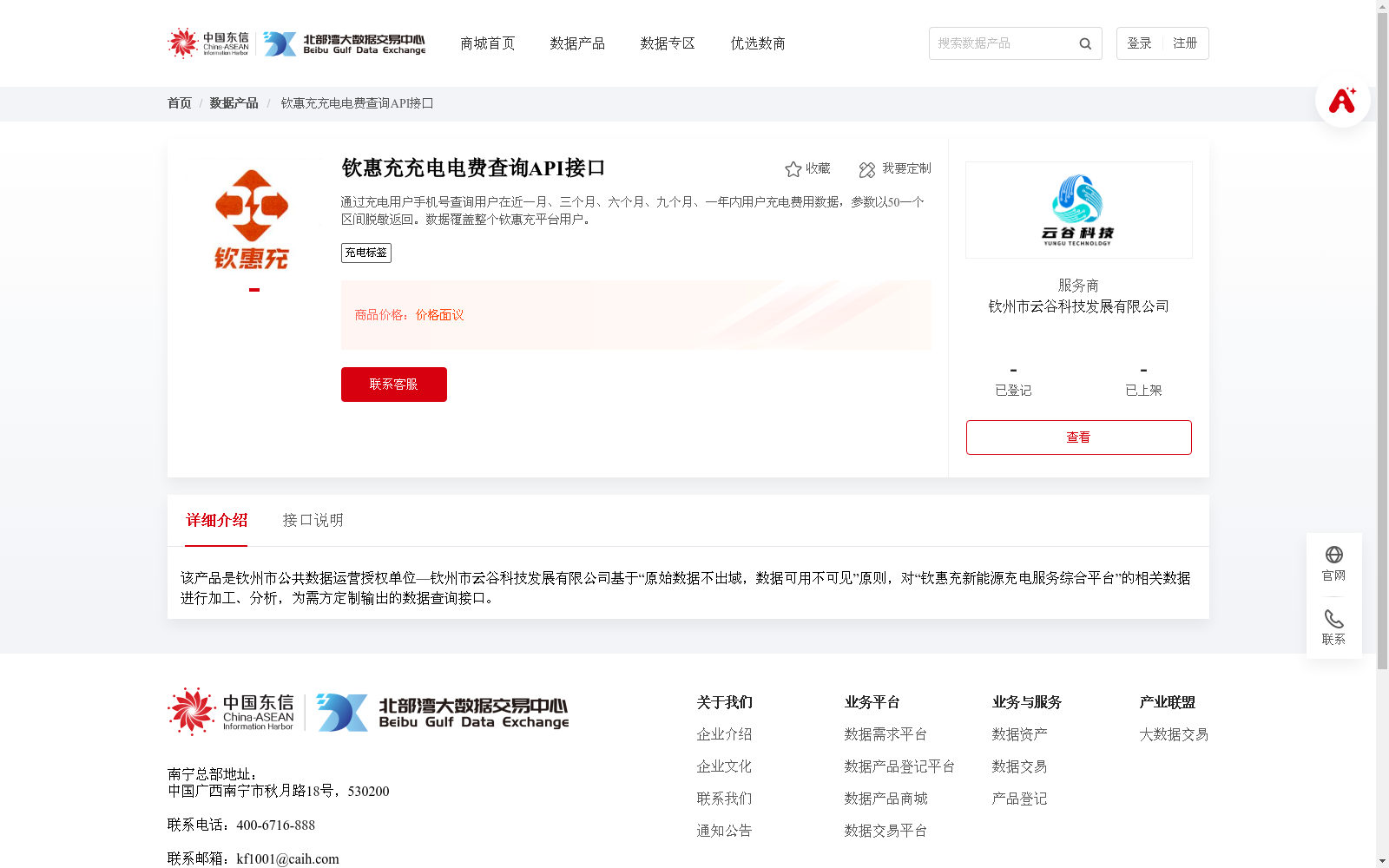Open footer link 企业介绍
Viewport: 1389px width, 868px height.
(x=724, y=734)
